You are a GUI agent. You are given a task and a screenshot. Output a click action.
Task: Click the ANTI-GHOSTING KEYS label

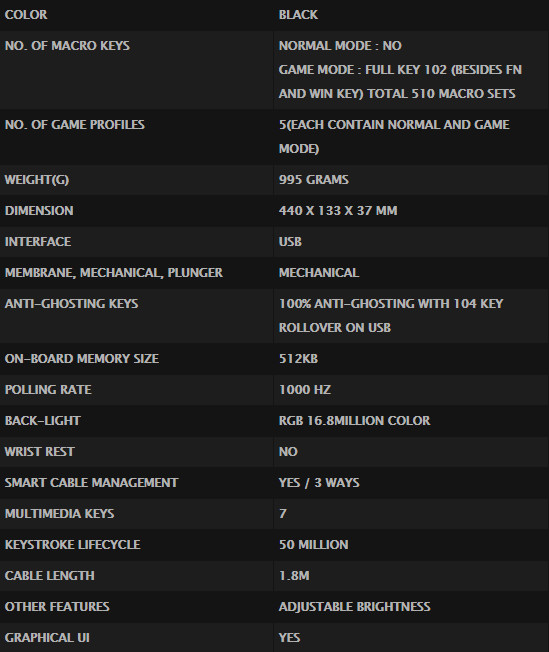point(72,304)
